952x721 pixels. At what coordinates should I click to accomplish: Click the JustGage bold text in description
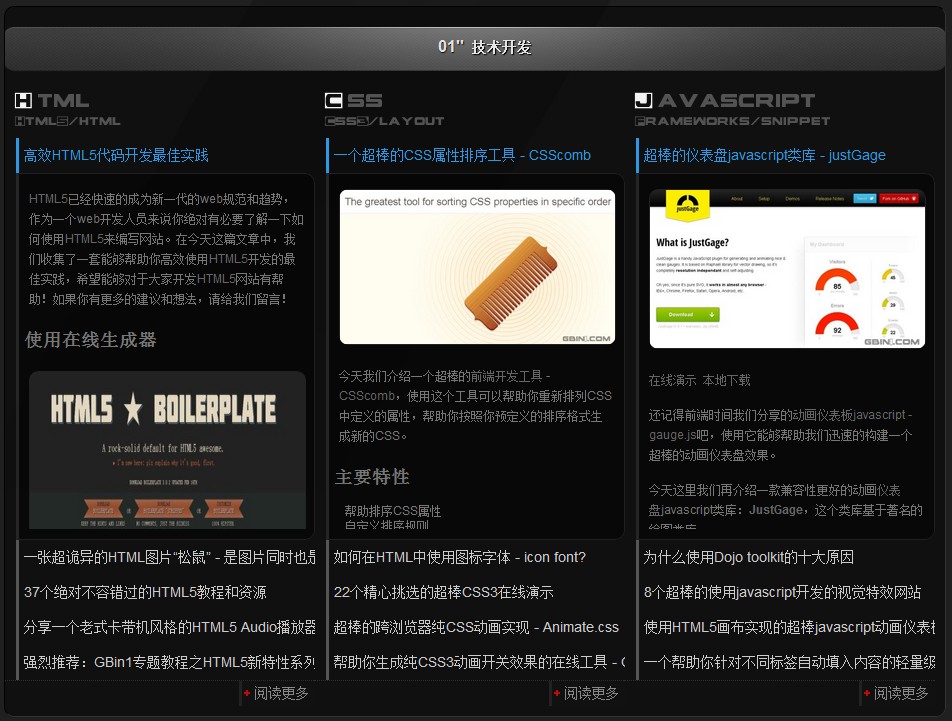776,510
